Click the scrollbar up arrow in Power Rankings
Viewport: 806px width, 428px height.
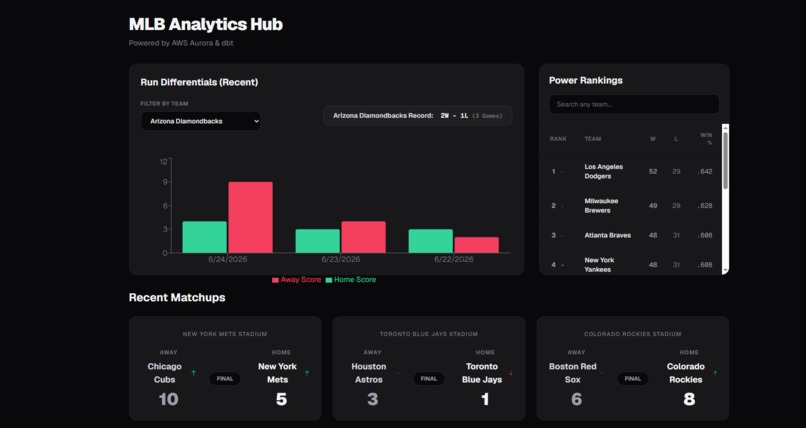[725, 127]
